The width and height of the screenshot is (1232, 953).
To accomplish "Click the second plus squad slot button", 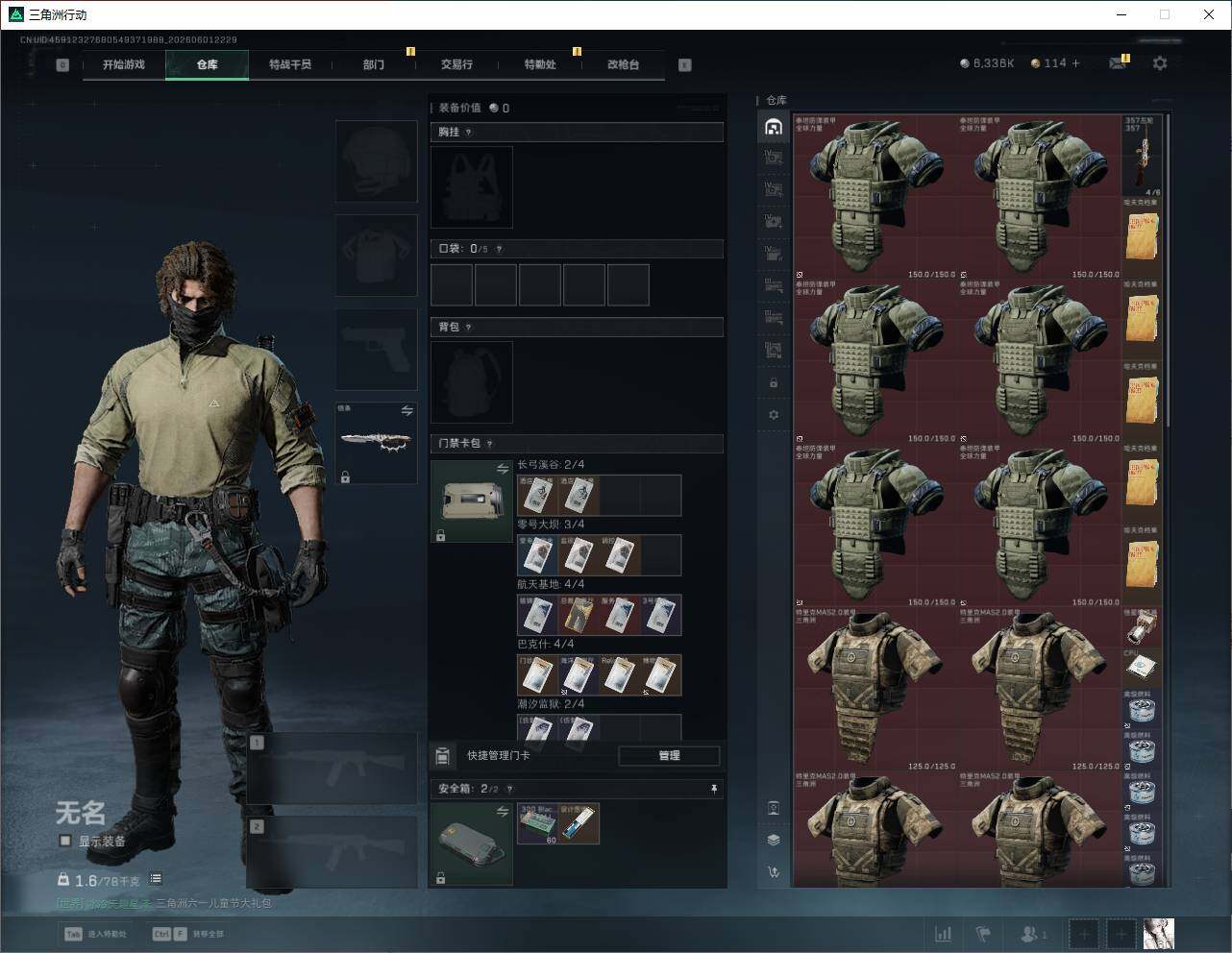I will click(1121, 934).
